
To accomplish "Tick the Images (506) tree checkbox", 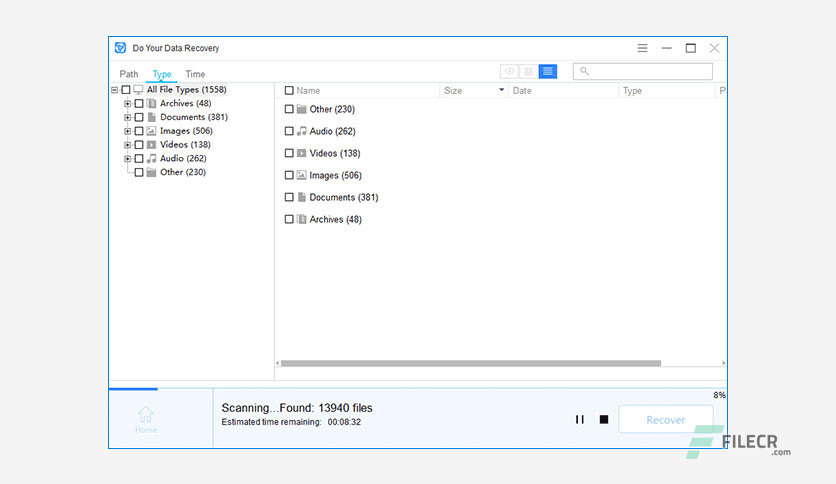I will pyautogui.click(x=139, y=131).
